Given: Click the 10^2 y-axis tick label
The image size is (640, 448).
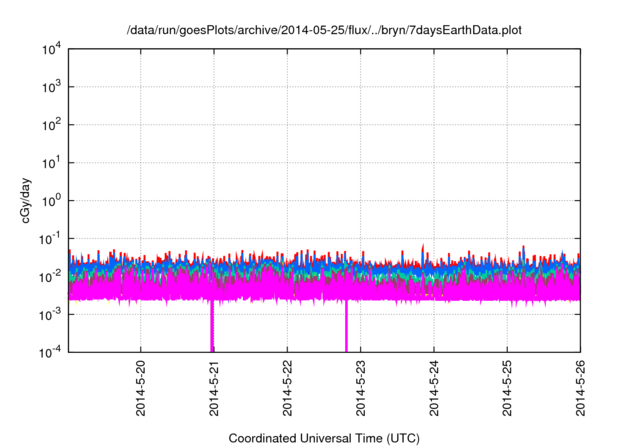Looking at the screenshot, I should [x=51, y=125].
